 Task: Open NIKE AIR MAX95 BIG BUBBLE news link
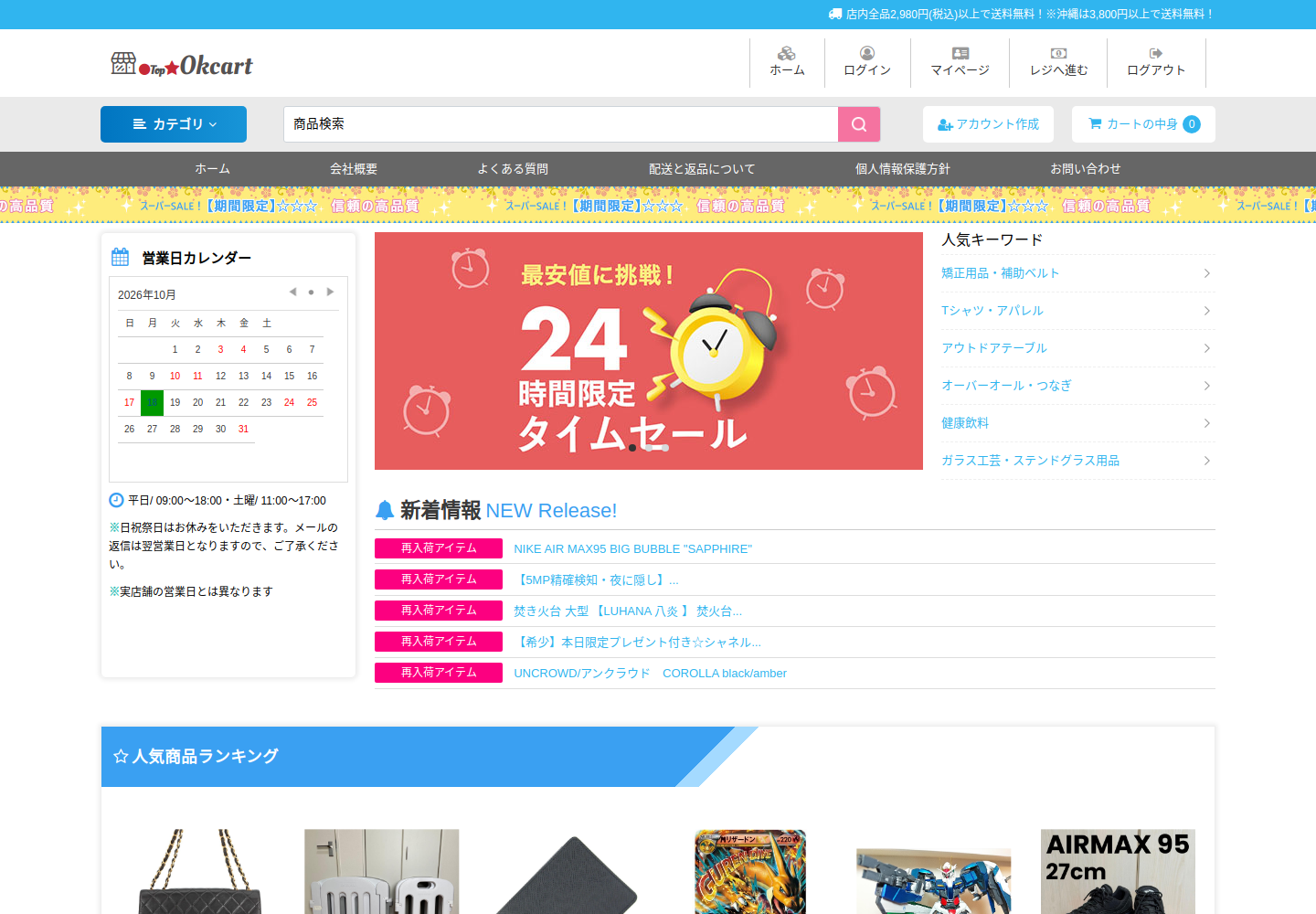pyautogui.click(x=632, y=549)
